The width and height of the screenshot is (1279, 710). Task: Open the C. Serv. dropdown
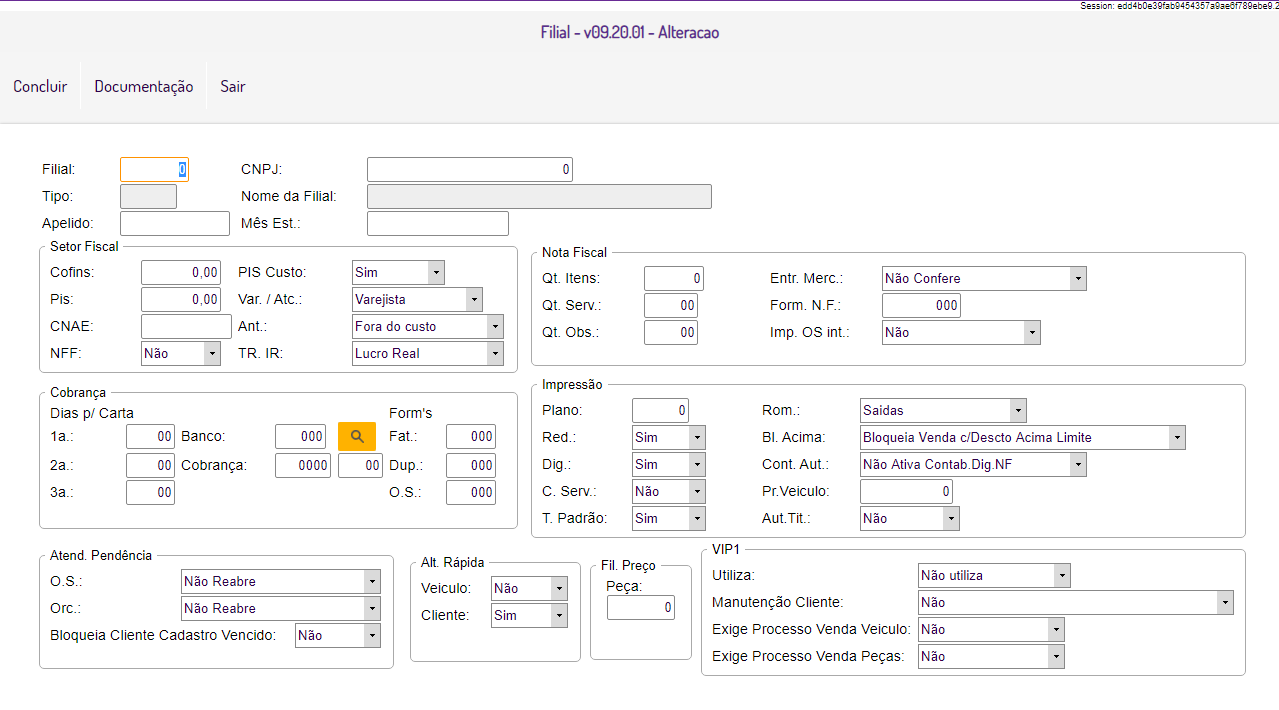coord(669,491)
